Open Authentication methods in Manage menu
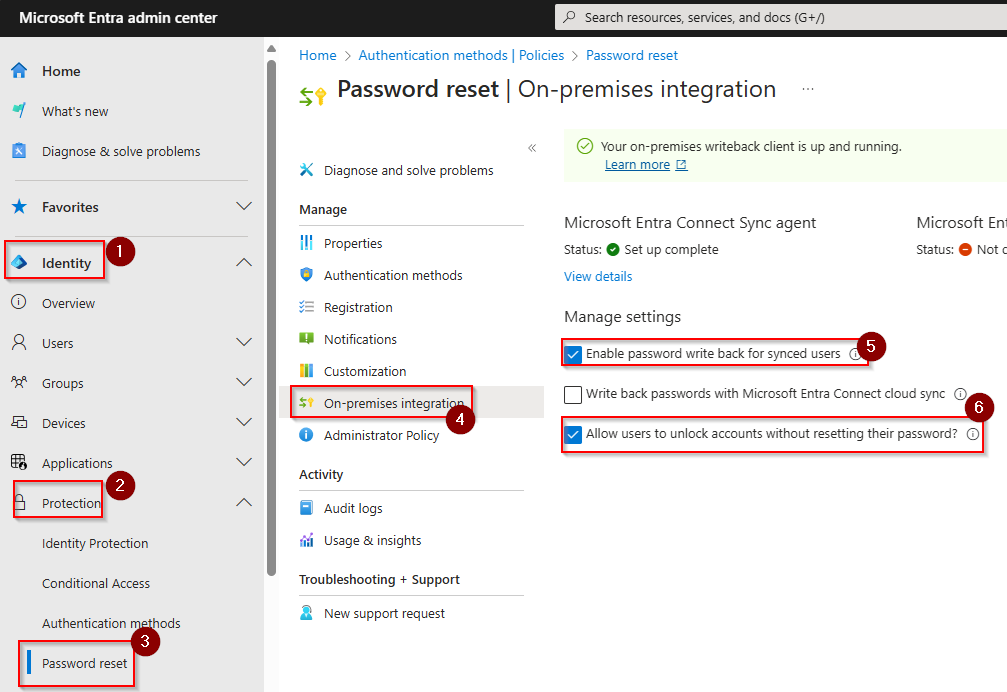This screenshot has width=1007, height=692. (x=393, y=275)
